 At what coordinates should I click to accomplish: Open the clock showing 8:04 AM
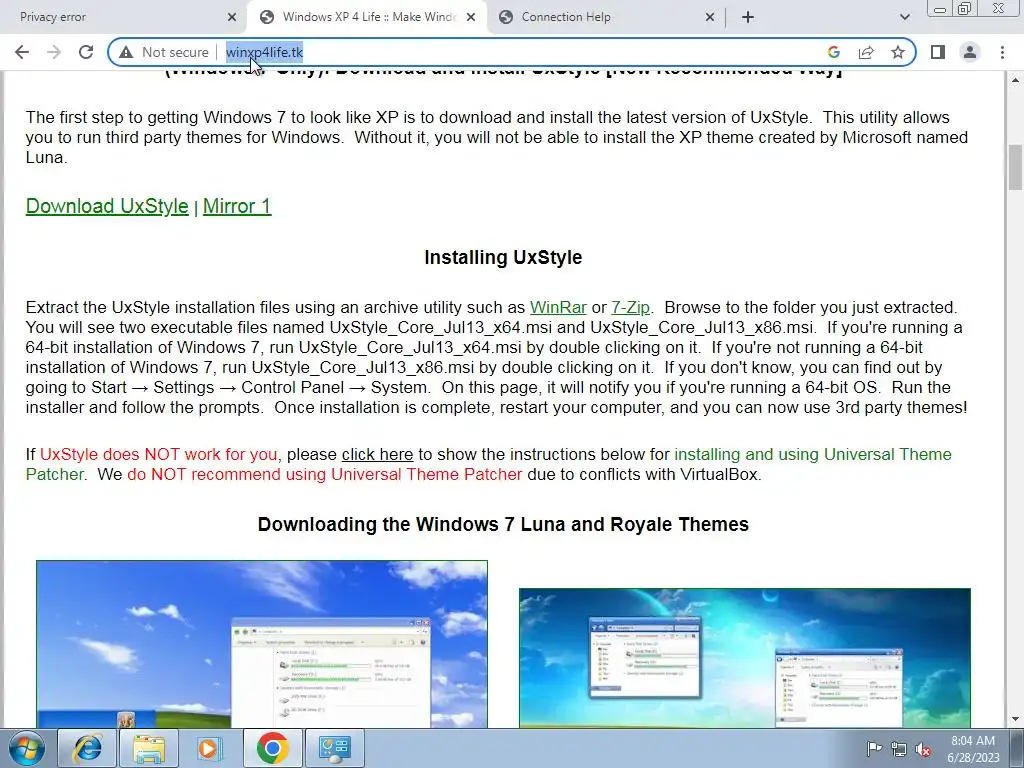click(973, 749)
